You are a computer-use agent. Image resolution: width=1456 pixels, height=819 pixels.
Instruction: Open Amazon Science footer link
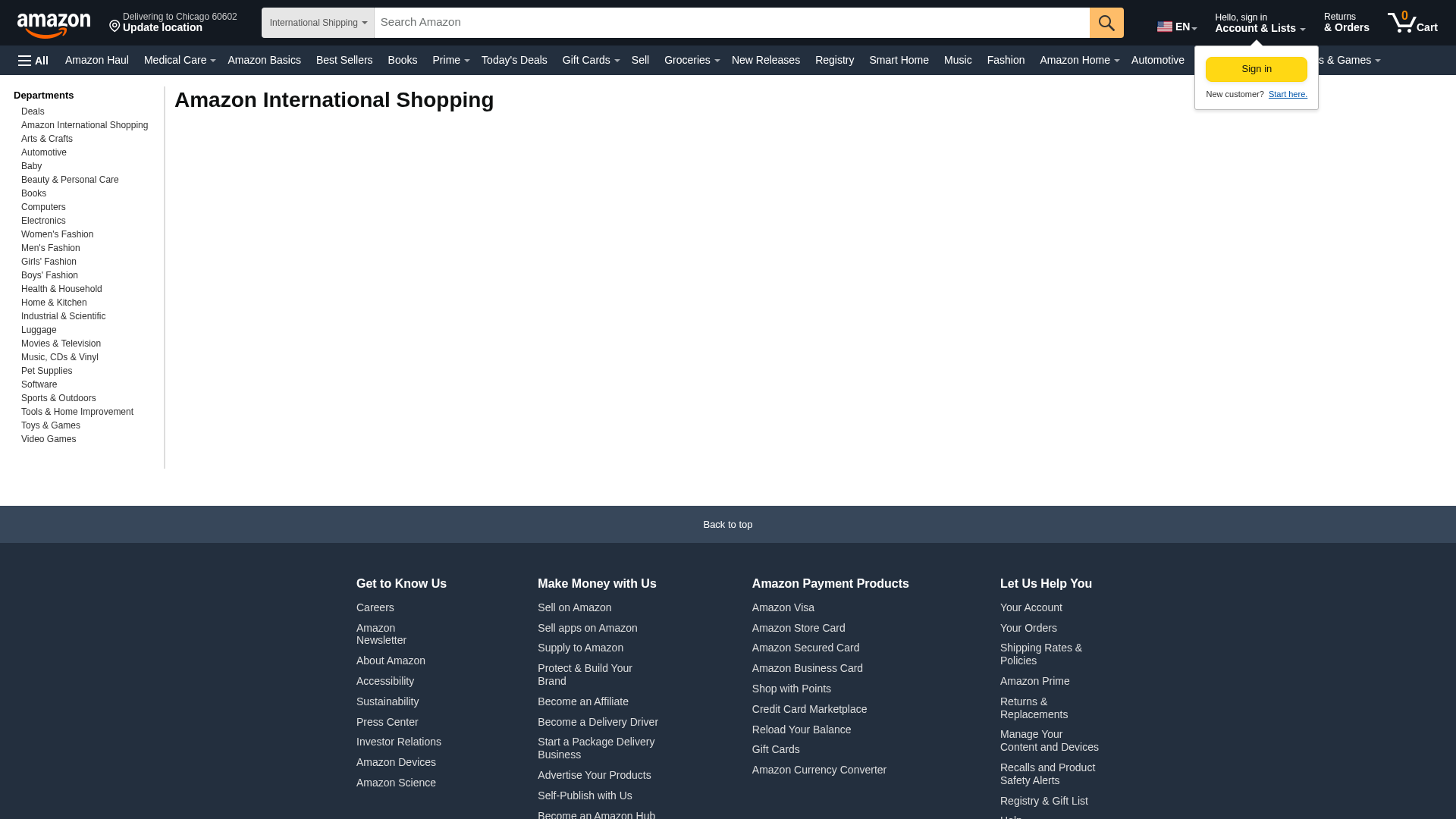(x=396, y=783)
